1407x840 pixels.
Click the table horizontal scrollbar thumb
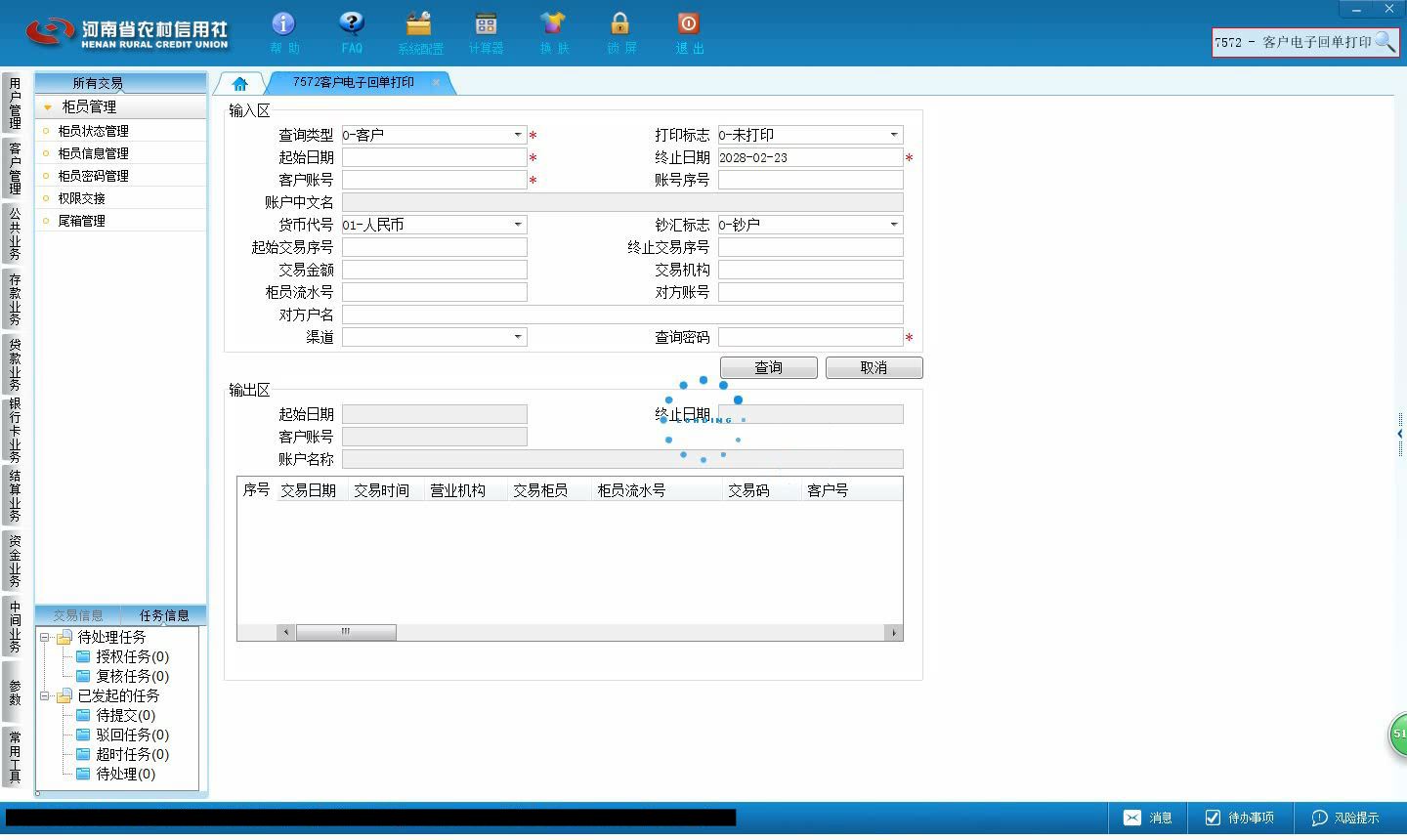tap(346, 632)
